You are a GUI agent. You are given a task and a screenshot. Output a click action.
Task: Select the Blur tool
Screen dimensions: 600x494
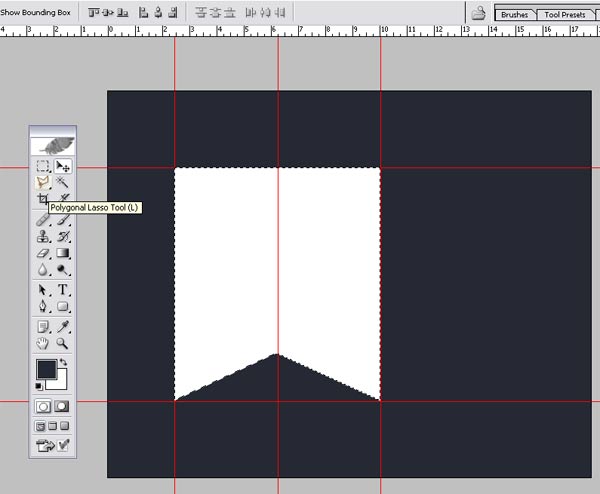[42, 270]
